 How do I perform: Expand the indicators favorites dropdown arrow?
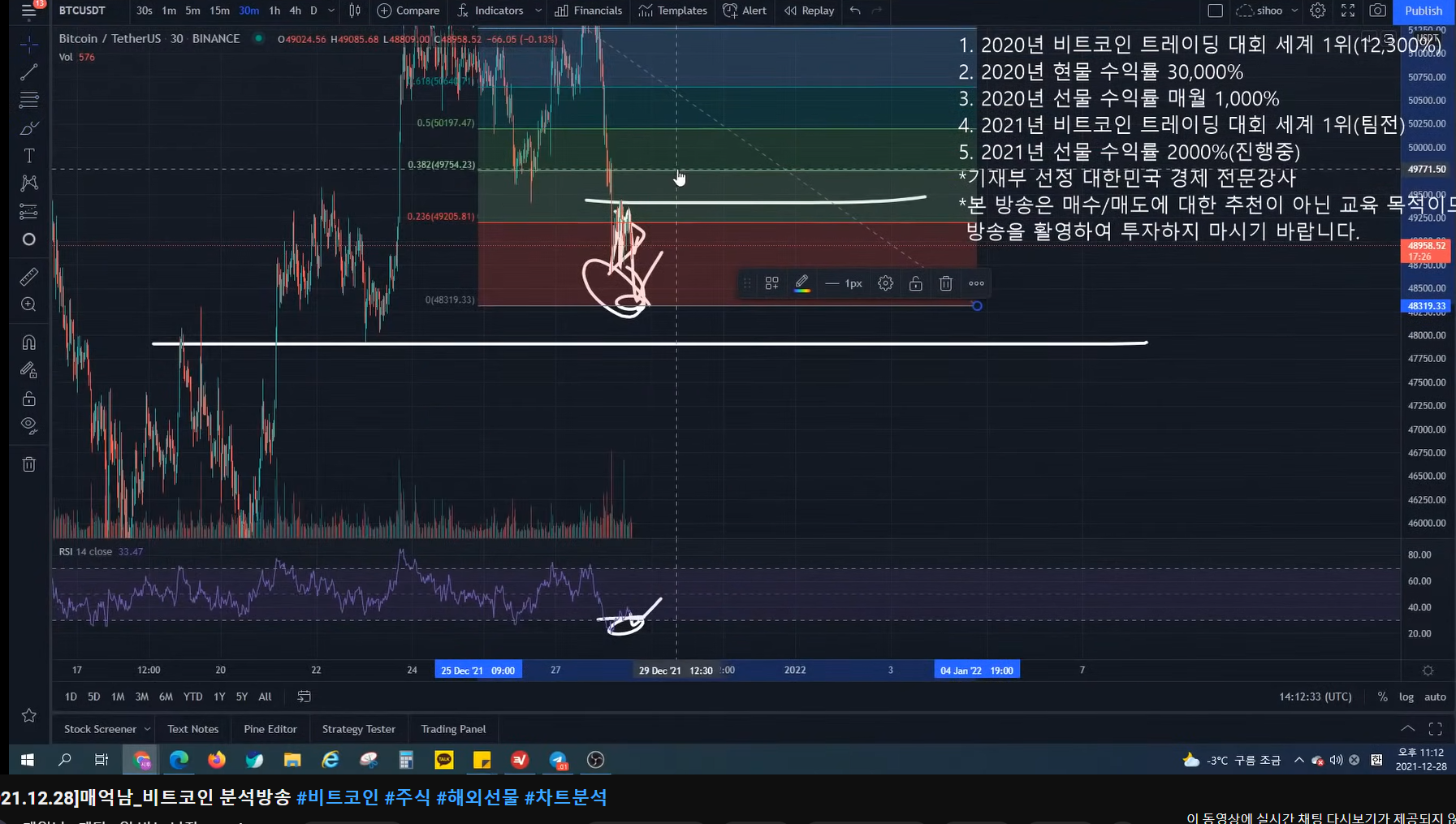tap(538, 11)
